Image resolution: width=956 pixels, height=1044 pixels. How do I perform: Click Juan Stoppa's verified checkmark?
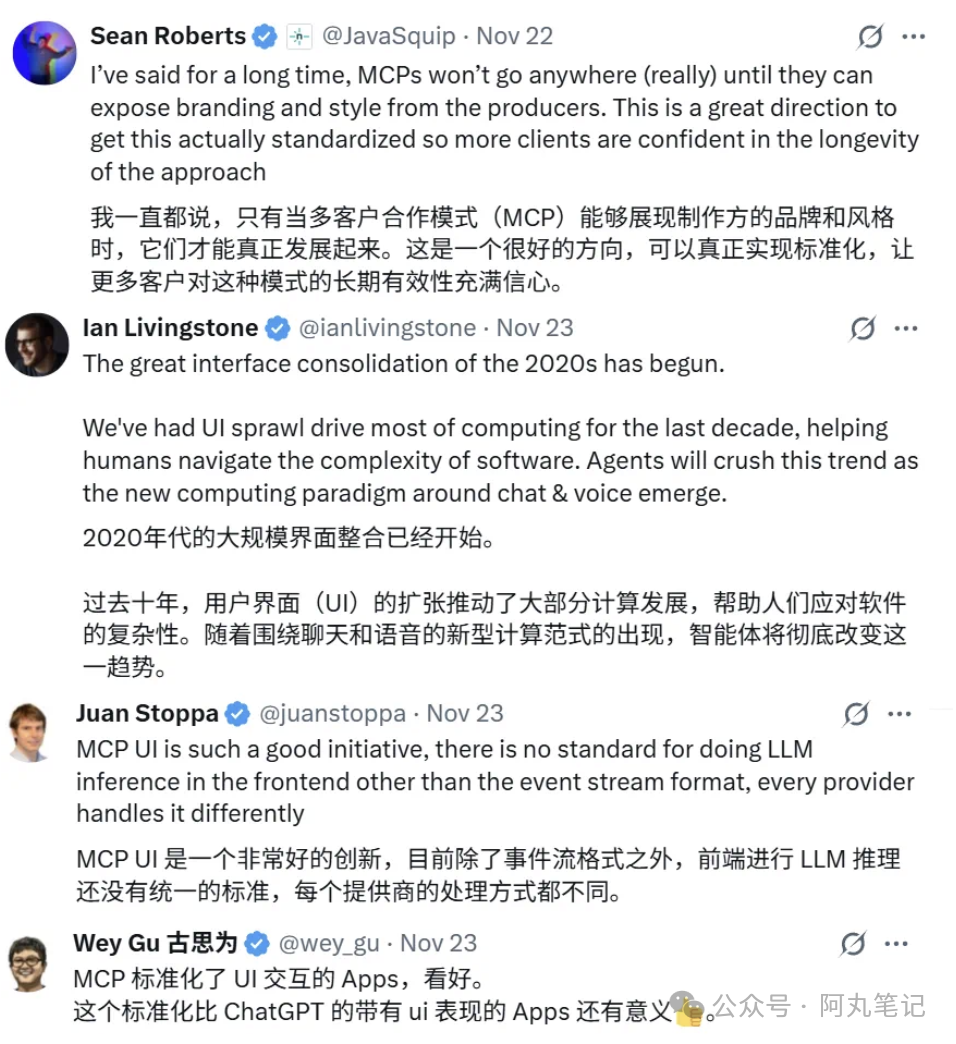(x=238, y=713)
